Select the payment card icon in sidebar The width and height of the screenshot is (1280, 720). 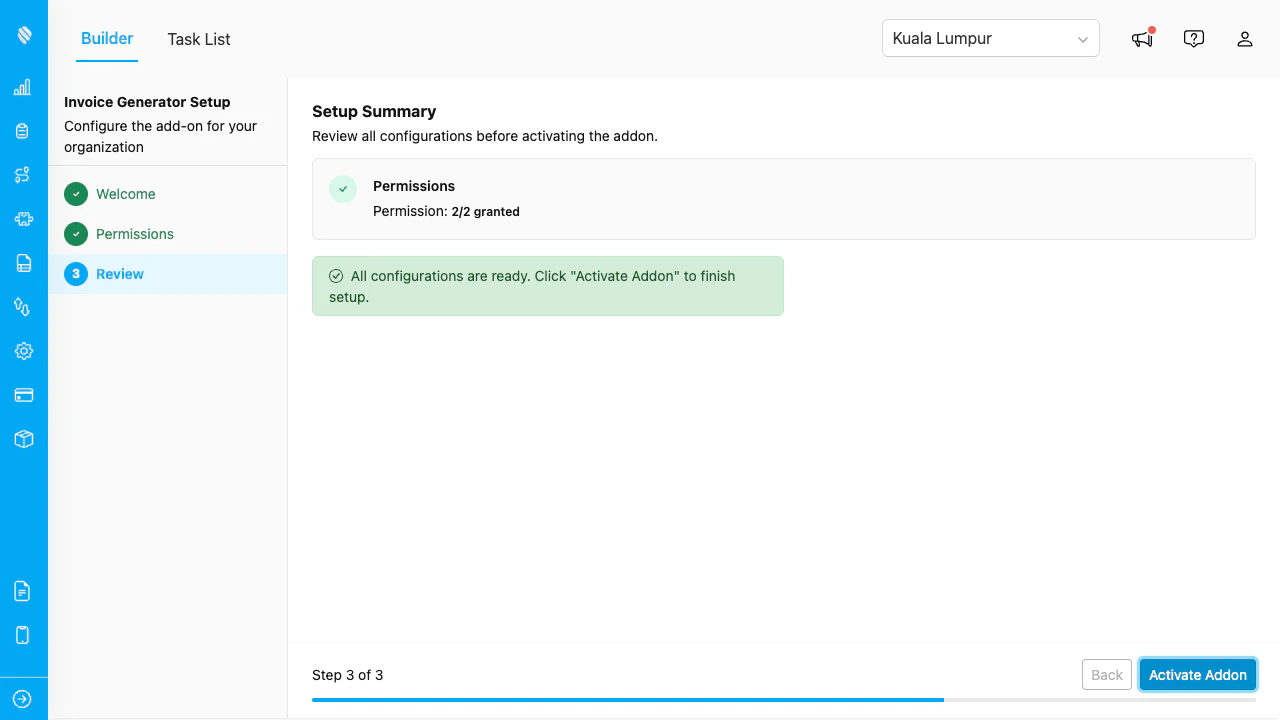click(22, 394)
